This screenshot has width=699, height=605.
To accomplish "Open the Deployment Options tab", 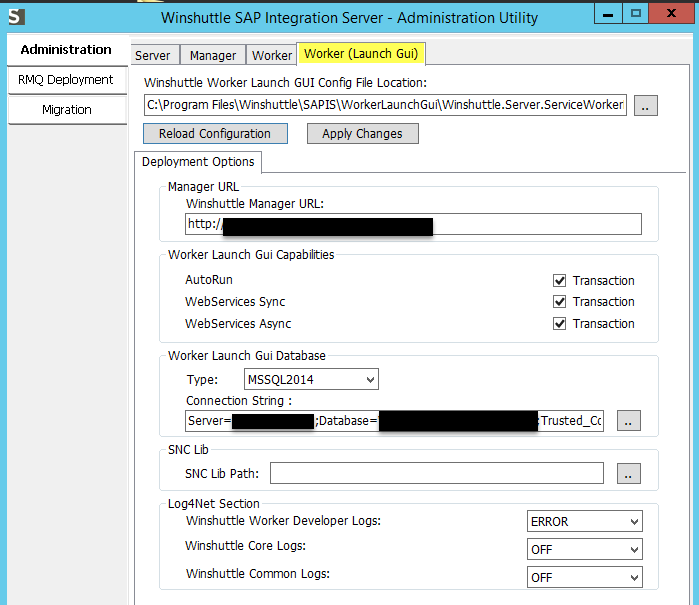I will pos(198,162).
